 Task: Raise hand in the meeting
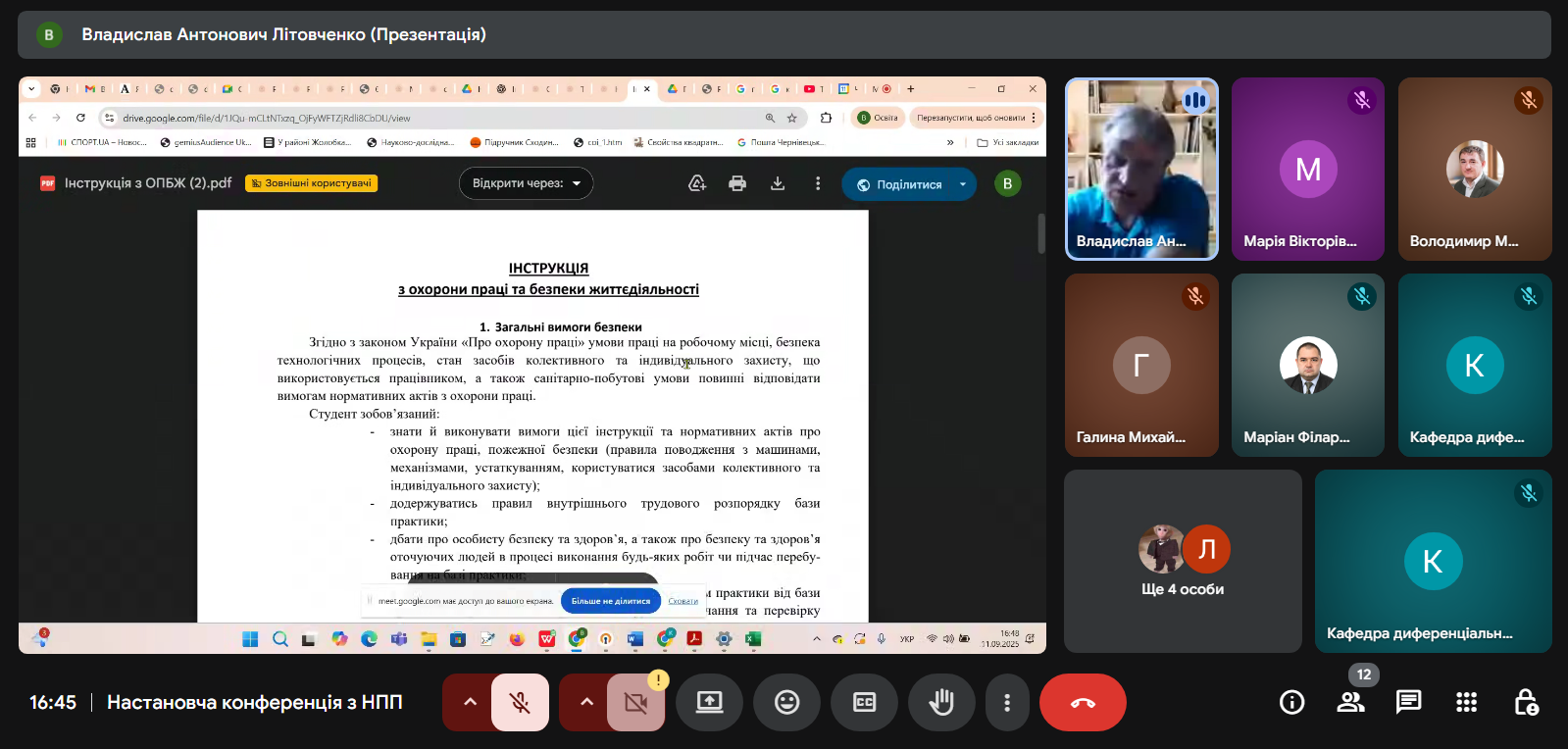coord(941,702)
